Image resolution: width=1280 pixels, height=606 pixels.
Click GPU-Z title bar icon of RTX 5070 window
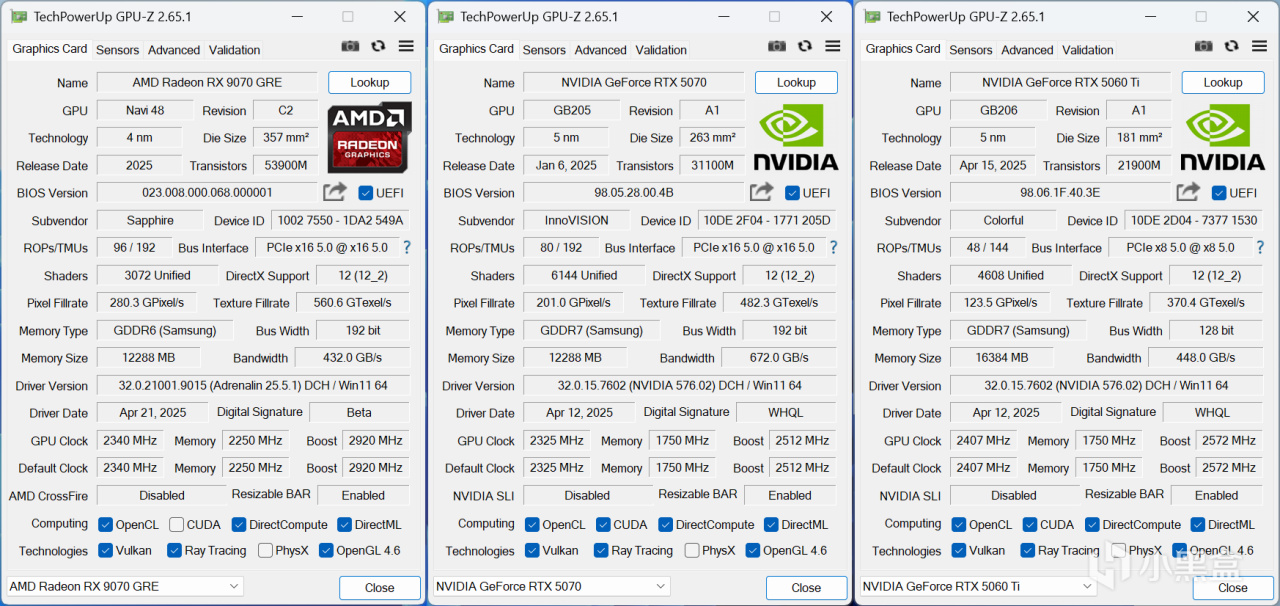pos(445,16)
